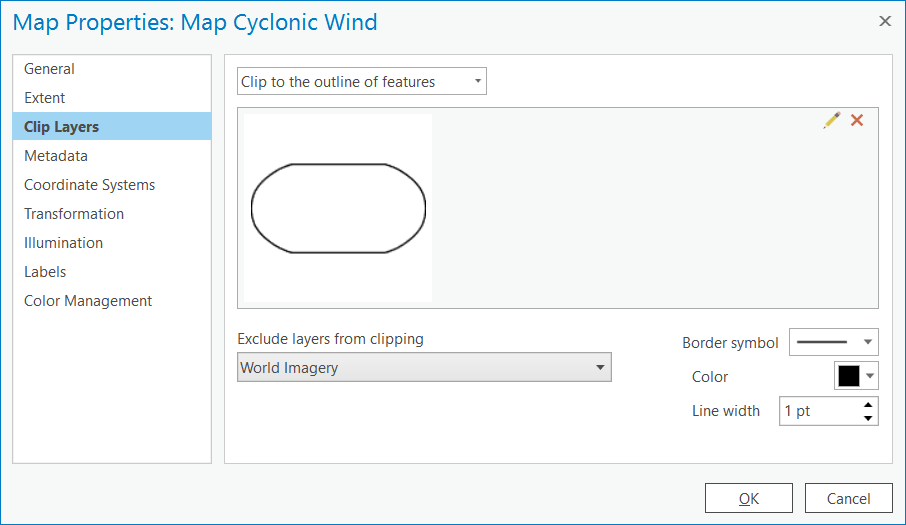
Task: Click the pencil edit clip shape icon
Action: [831, 120]
